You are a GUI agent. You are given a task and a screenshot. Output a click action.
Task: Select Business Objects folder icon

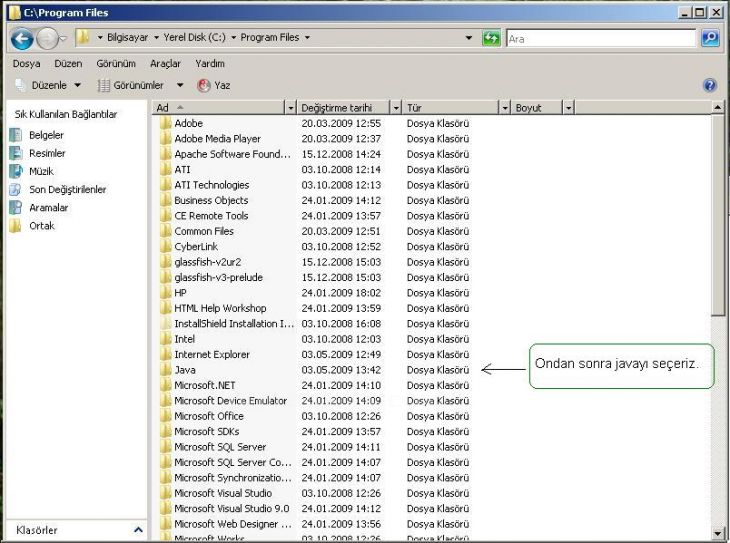click(165, 200)
